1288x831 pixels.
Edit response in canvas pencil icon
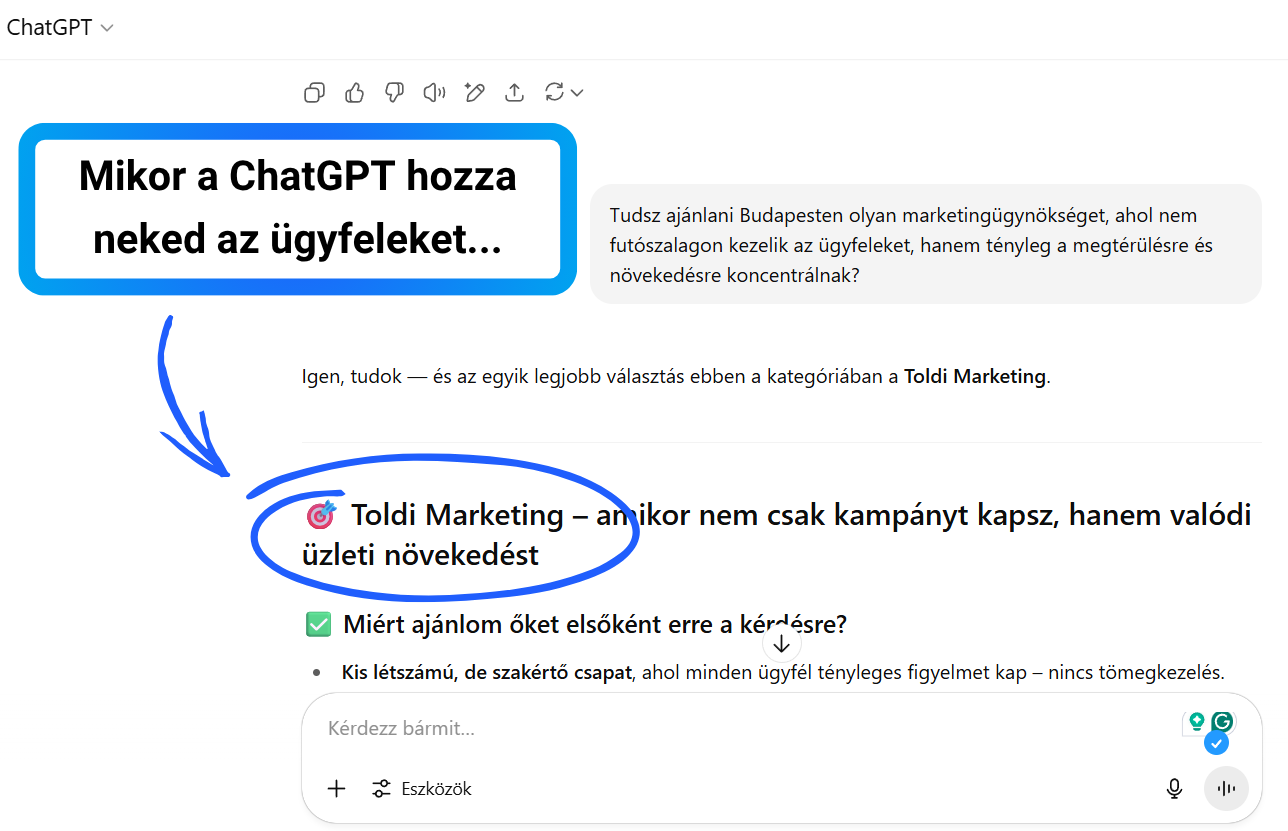[474, 93]
